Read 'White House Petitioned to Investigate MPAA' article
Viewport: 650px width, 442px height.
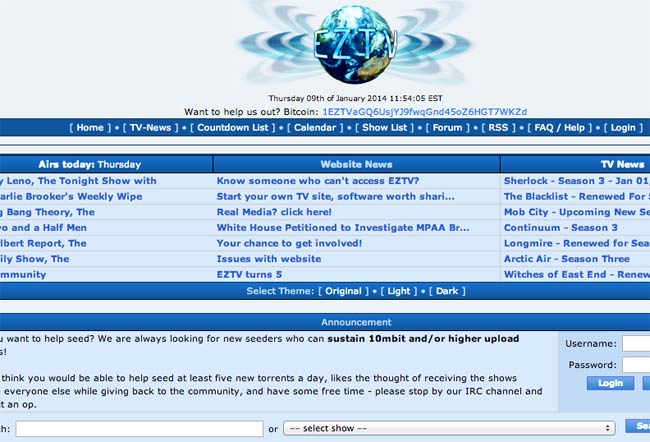click(x=342, y=227)
